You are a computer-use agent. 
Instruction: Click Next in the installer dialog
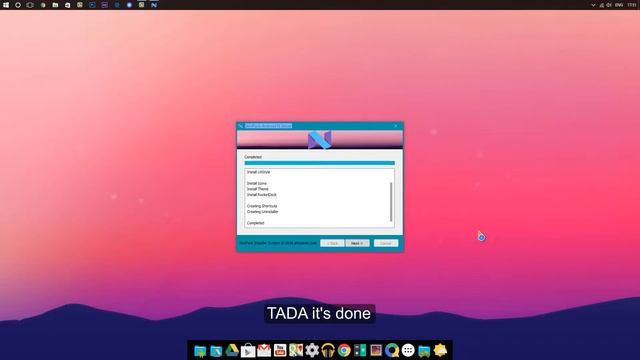[x=357, y=243]
